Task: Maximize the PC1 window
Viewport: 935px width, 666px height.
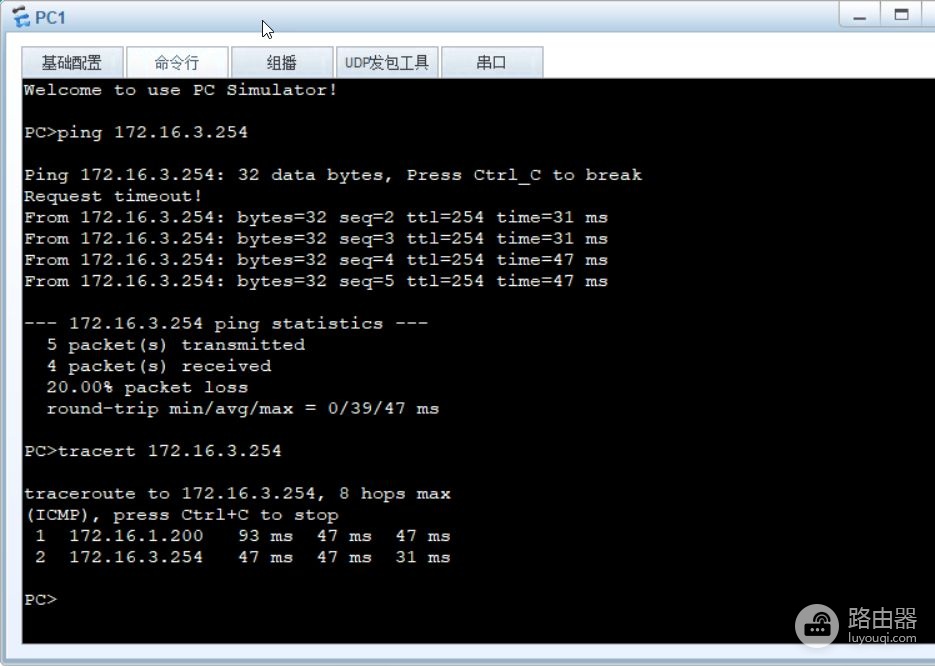Action: (x=901, y=15)
